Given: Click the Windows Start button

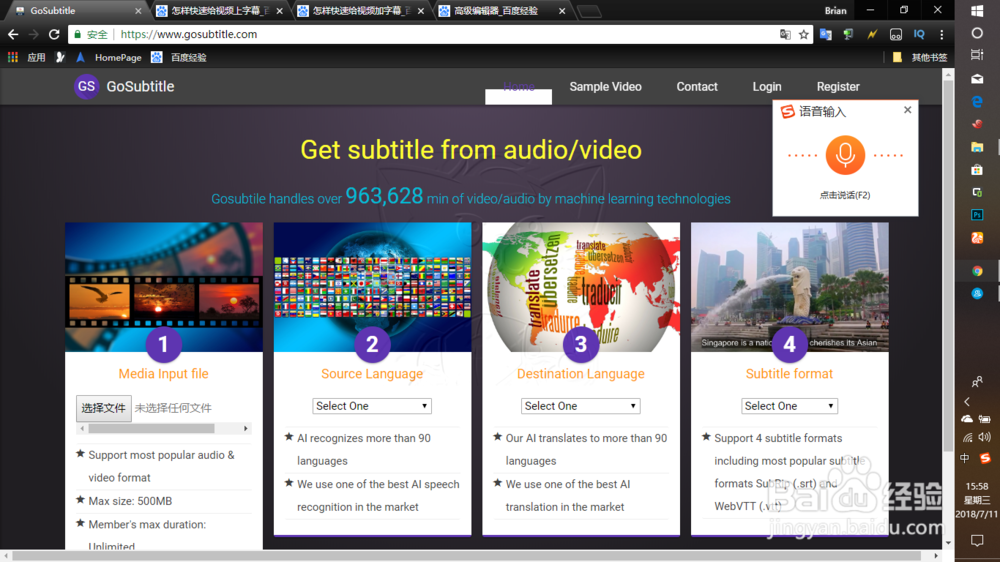Looking at the screenshot, I should (x=977, y=11).
